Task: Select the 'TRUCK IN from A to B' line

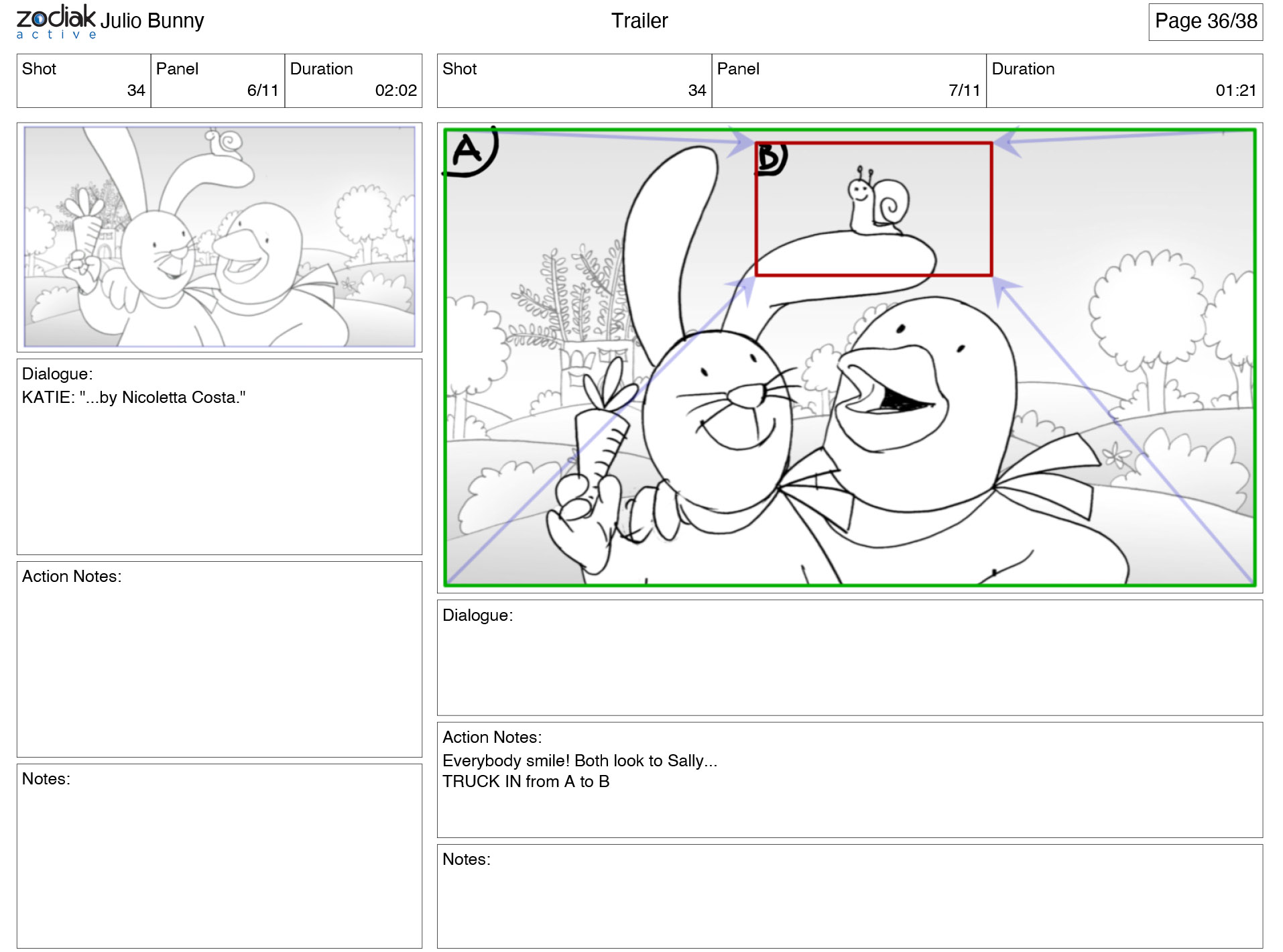Action: point(526,782)
